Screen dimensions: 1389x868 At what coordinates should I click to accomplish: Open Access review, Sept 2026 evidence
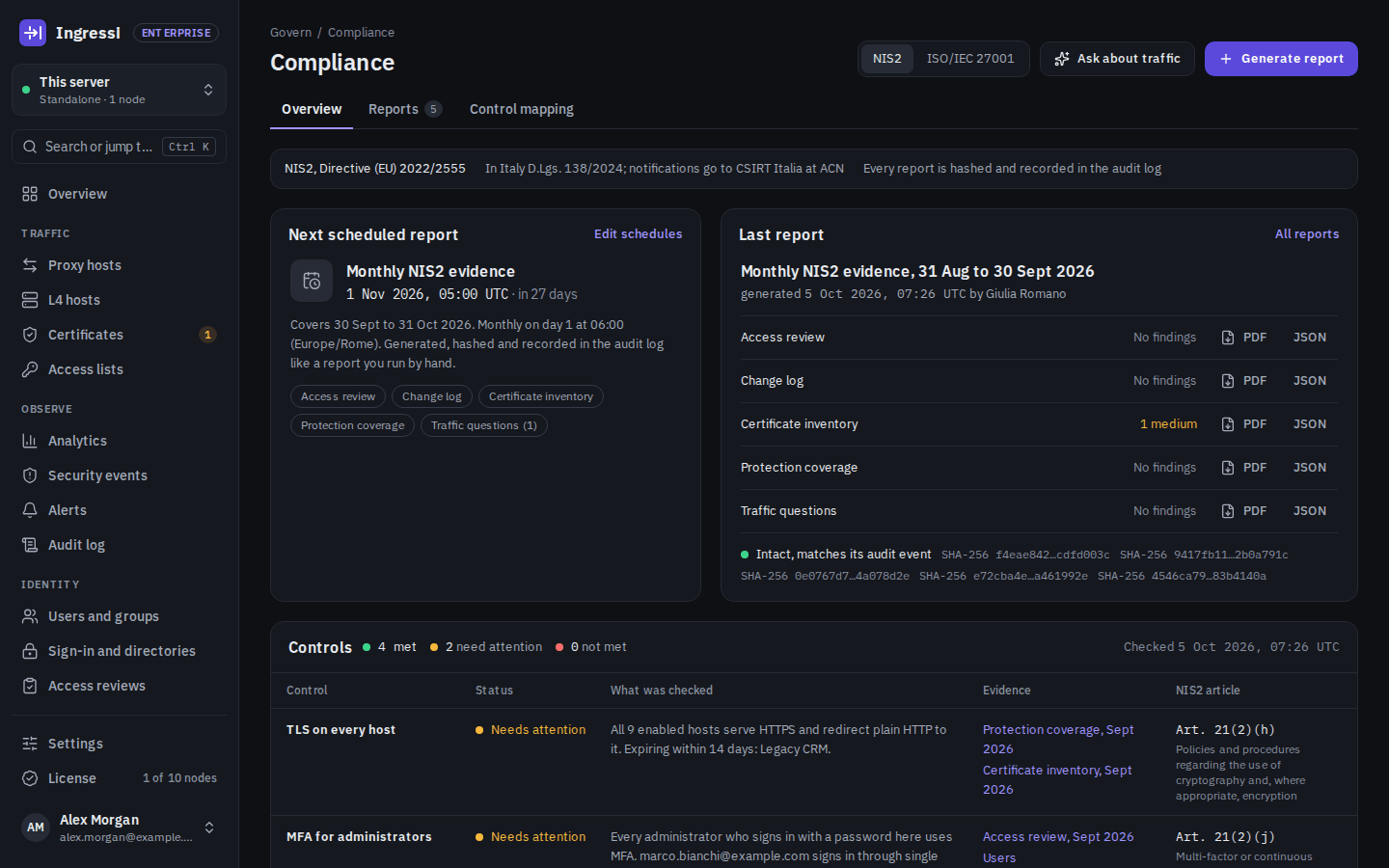point(1058,837)
